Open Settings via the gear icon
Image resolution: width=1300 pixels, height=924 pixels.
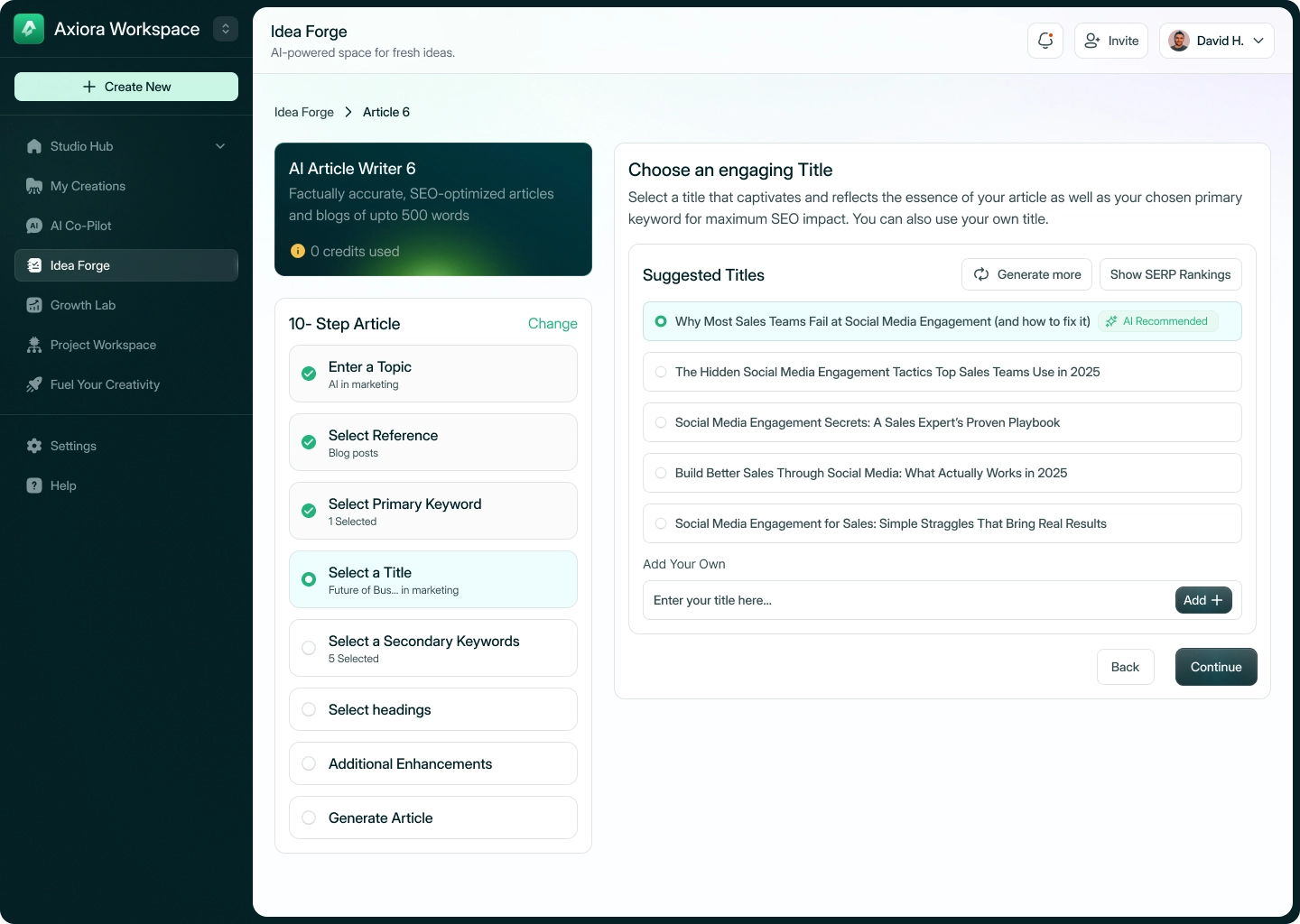pyautogui.click(x=34, y=446)
